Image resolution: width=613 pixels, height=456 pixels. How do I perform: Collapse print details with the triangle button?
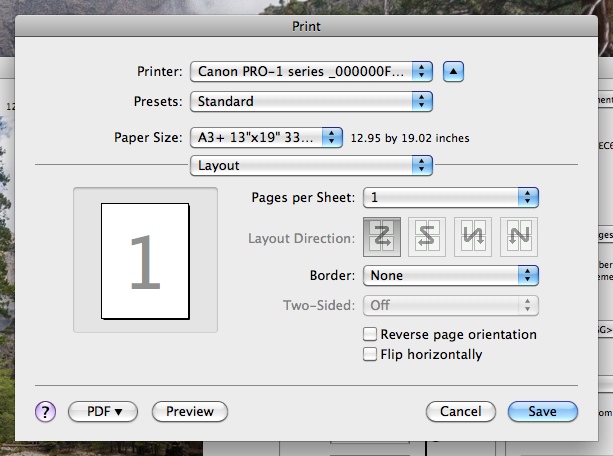pyautogui.click(x=455, y=71)
